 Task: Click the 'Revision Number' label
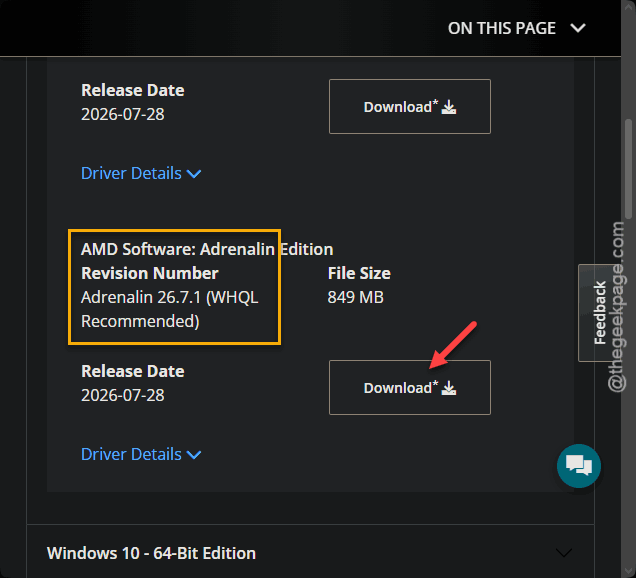[x=150, y=273]
